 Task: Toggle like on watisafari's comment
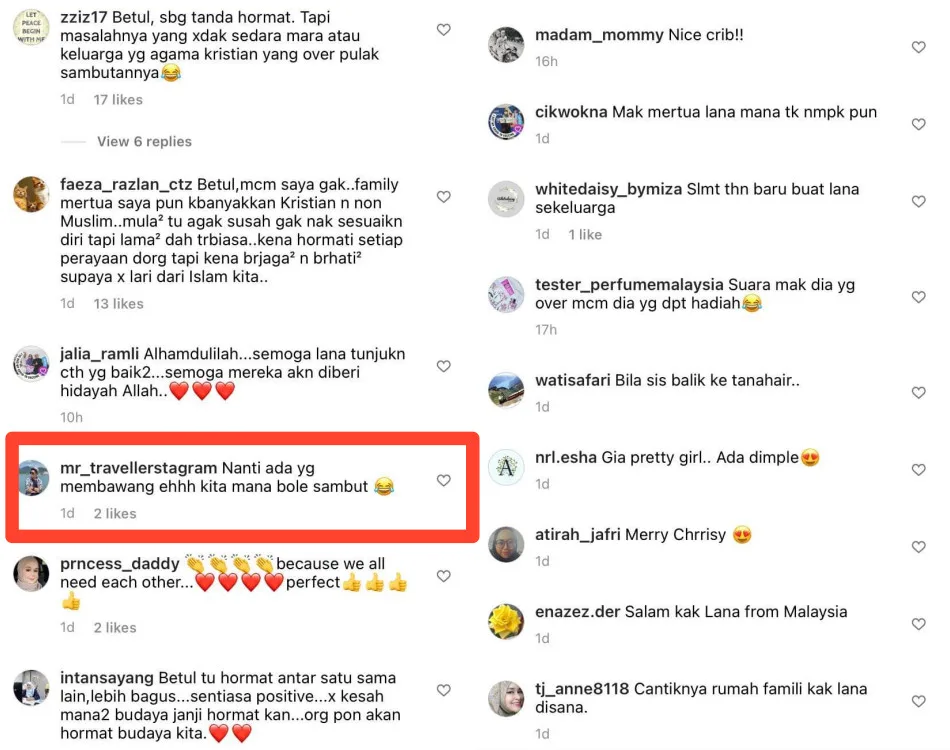(x=918, y=393)
